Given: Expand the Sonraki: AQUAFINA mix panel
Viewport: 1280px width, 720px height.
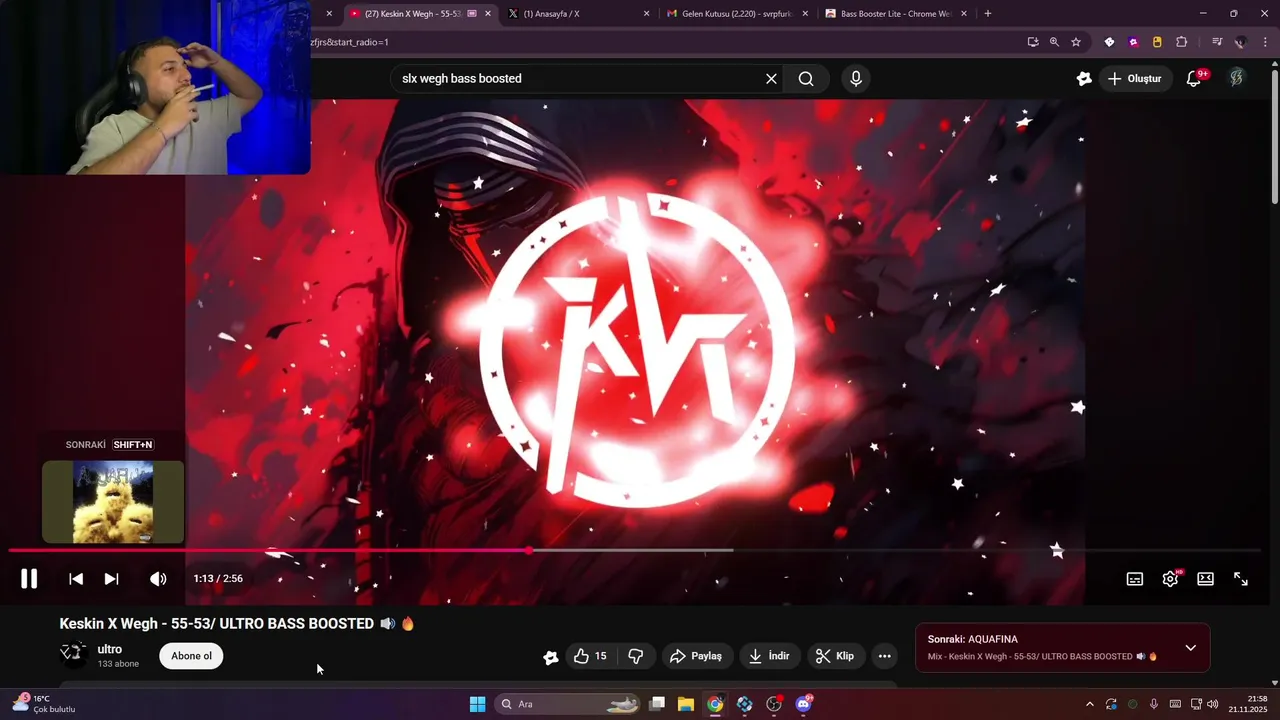Looking at the screenshot, I should click(x=1190, y=648).
